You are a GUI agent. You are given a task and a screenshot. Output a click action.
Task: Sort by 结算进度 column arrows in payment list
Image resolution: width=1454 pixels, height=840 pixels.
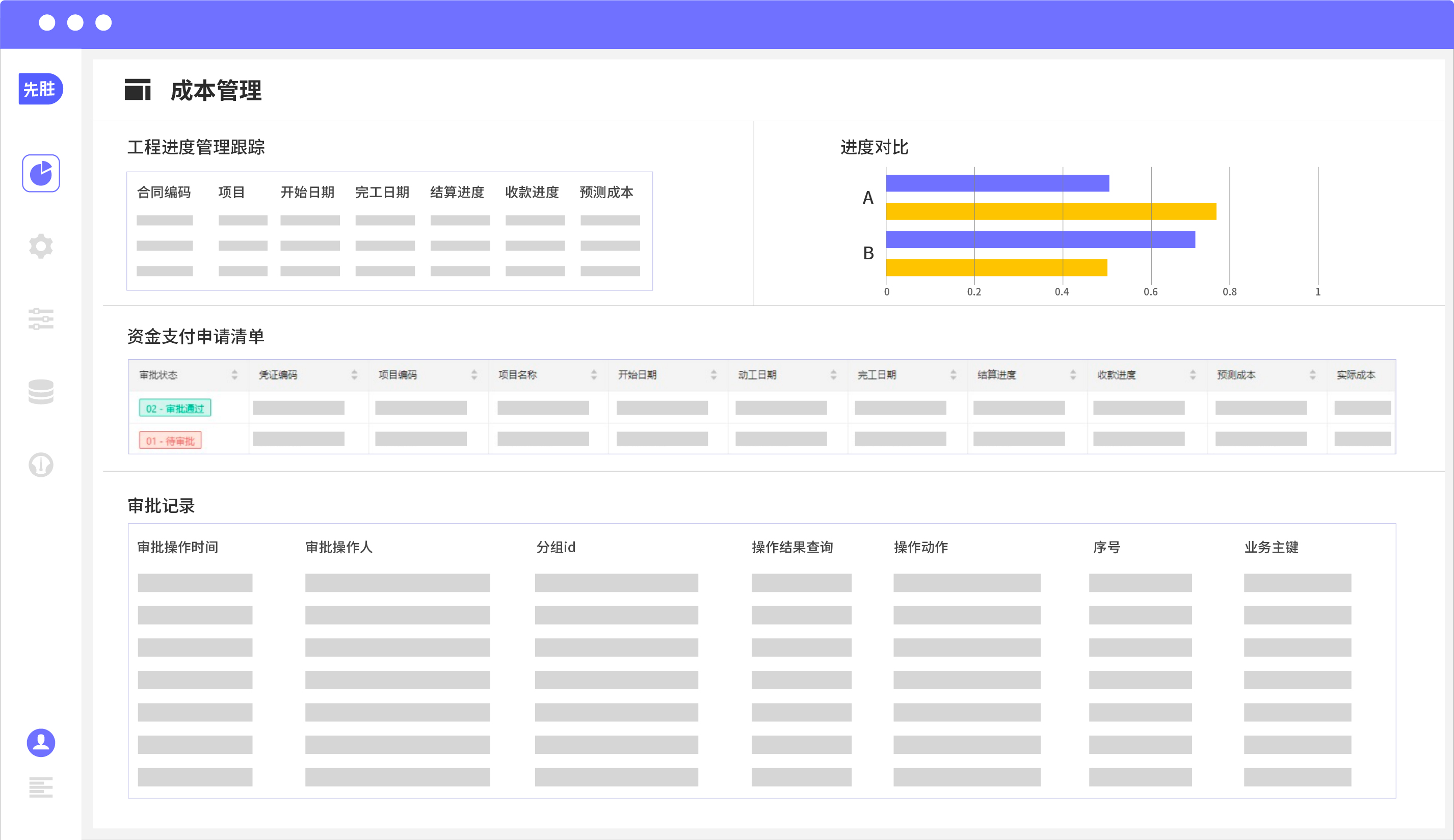pos(1073,375)
